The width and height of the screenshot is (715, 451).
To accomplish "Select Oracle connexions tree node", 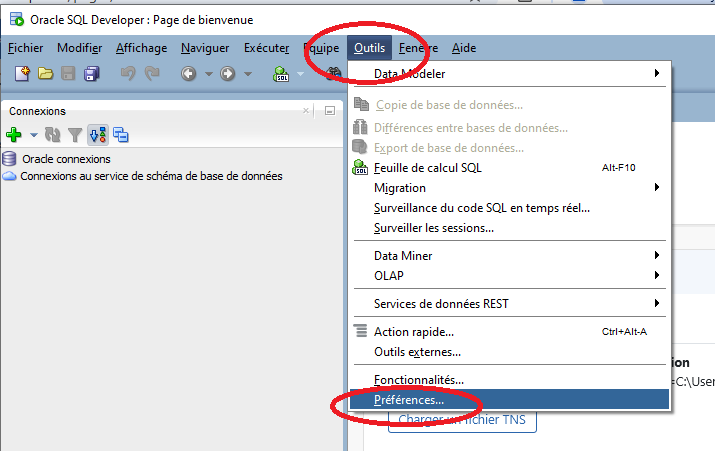I will 66,159.
